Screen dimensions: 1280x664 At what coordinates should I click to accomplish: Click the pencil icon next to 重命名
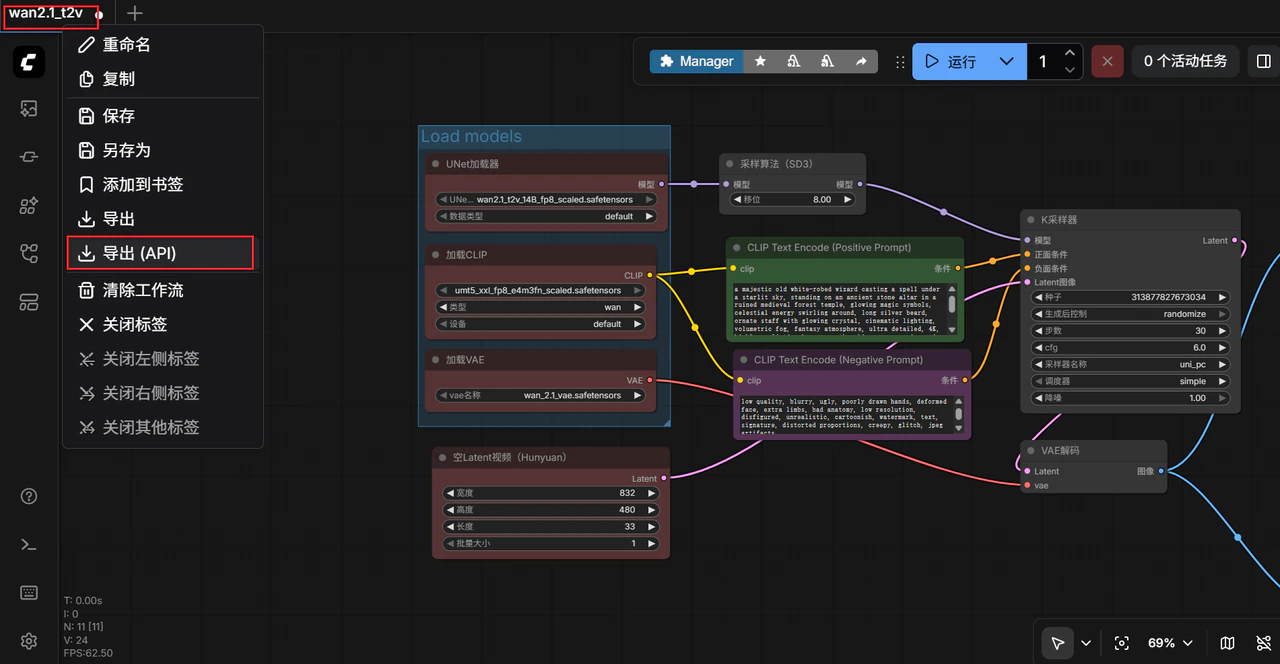point(86,44)
